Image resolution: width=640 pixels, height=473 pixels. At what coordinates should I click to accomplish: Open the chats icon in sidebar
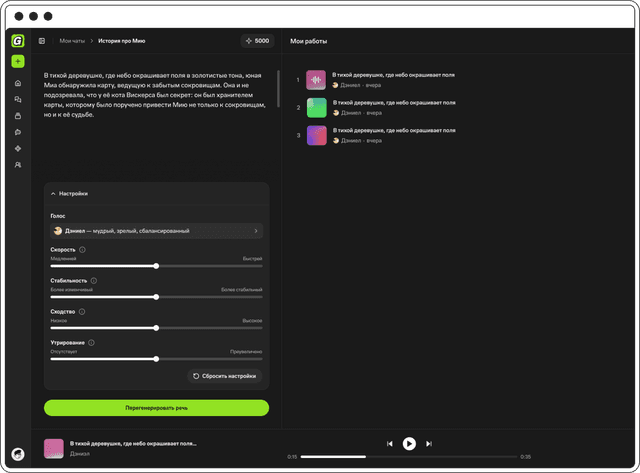[x=18, y=100]
